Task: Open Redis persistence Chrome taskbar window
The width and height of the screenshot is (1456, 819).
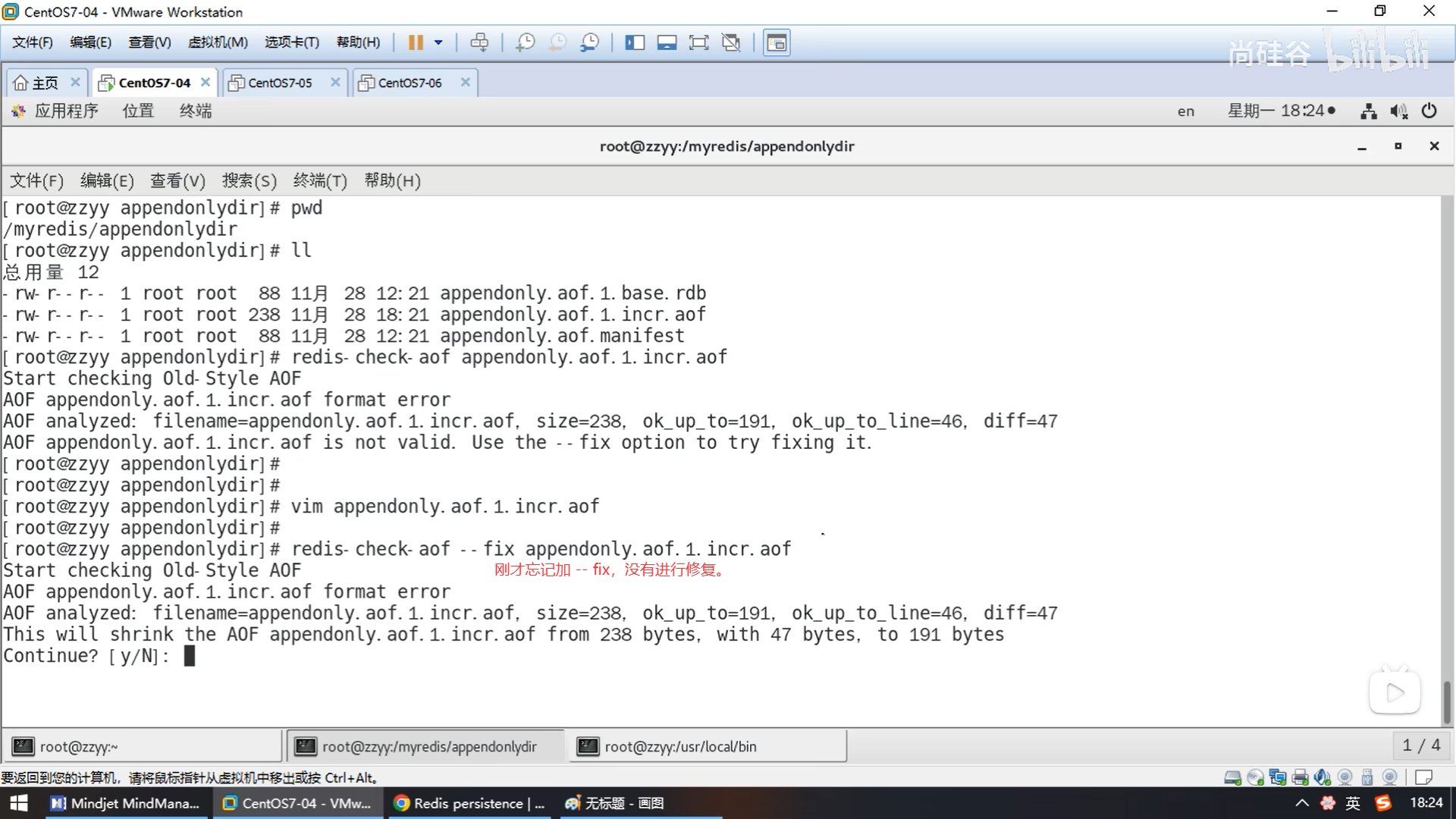Action: 470,803
